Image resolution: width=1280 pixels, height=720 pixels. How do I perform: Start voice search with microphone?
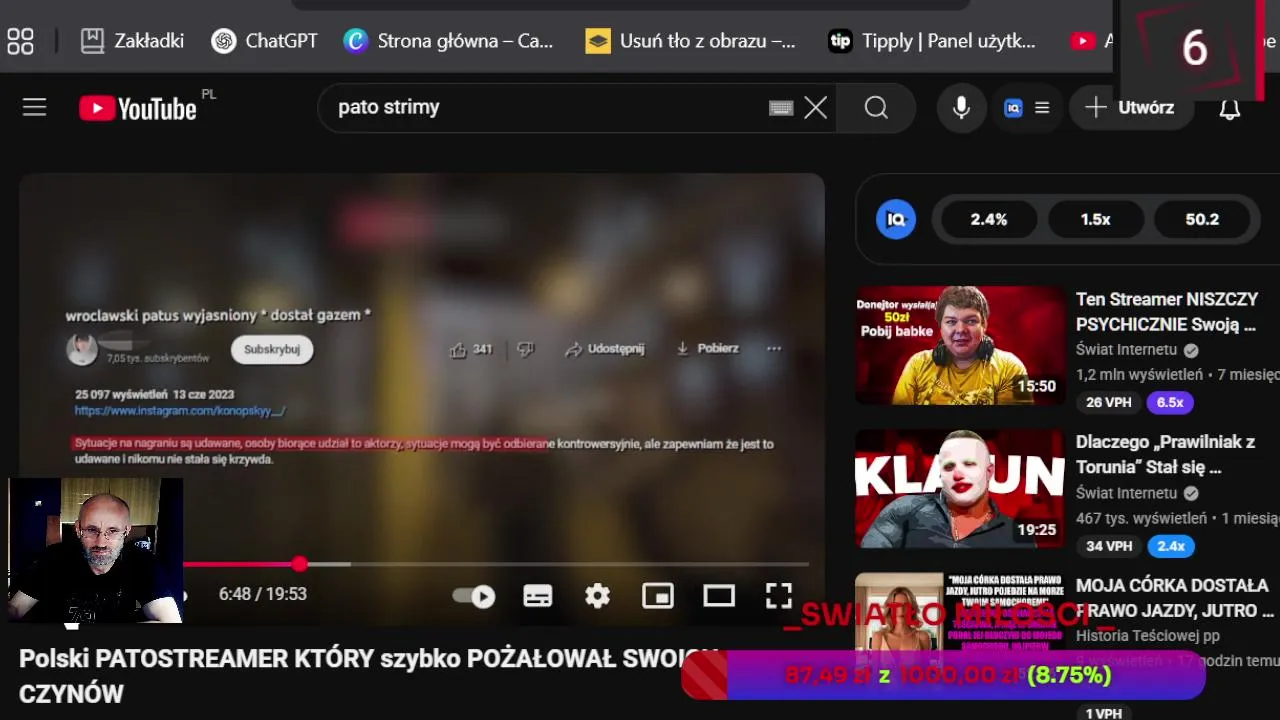961,108
